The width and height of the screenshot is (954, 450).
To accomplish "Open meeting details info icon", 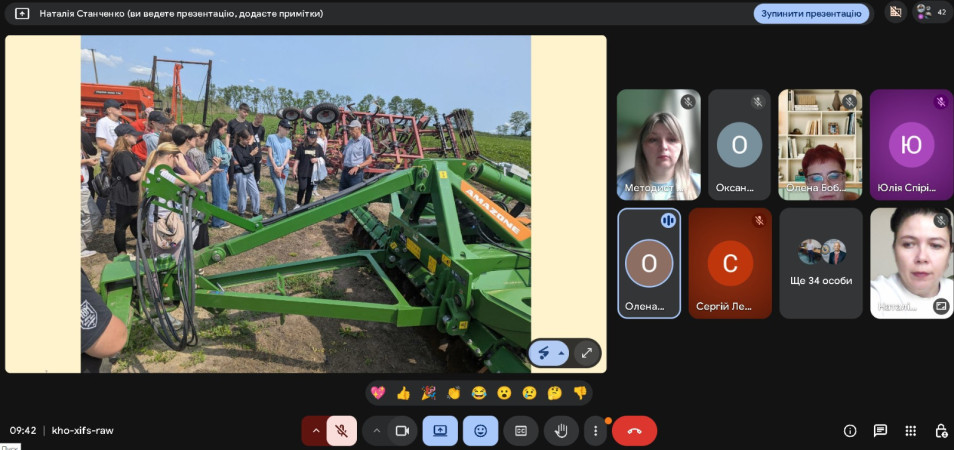I will 850,431.
